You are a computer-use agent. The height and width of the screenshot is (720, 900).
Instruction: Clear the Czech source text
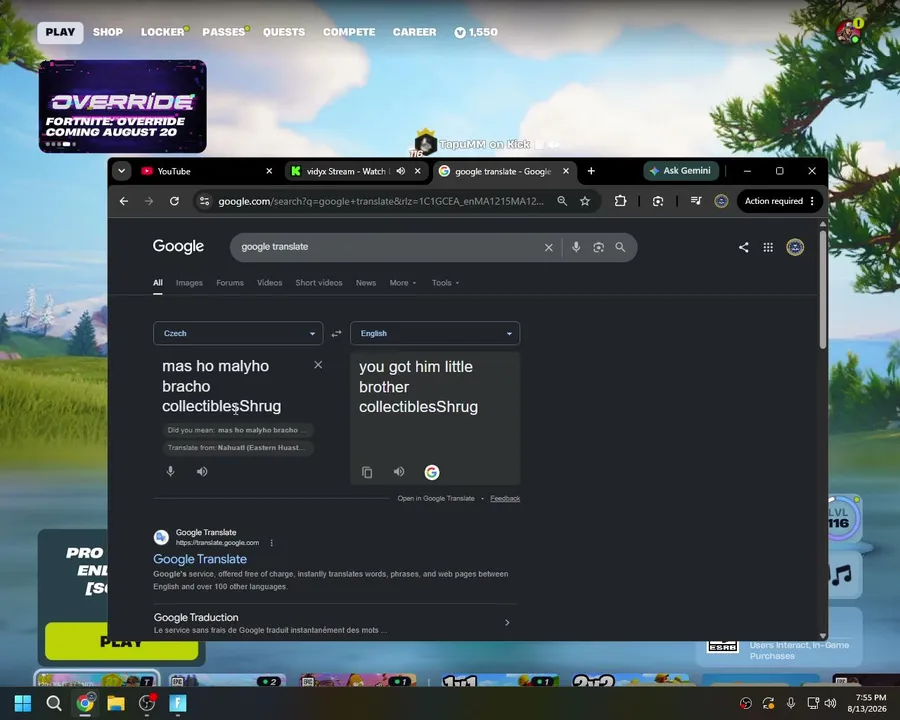click(318, 365)
